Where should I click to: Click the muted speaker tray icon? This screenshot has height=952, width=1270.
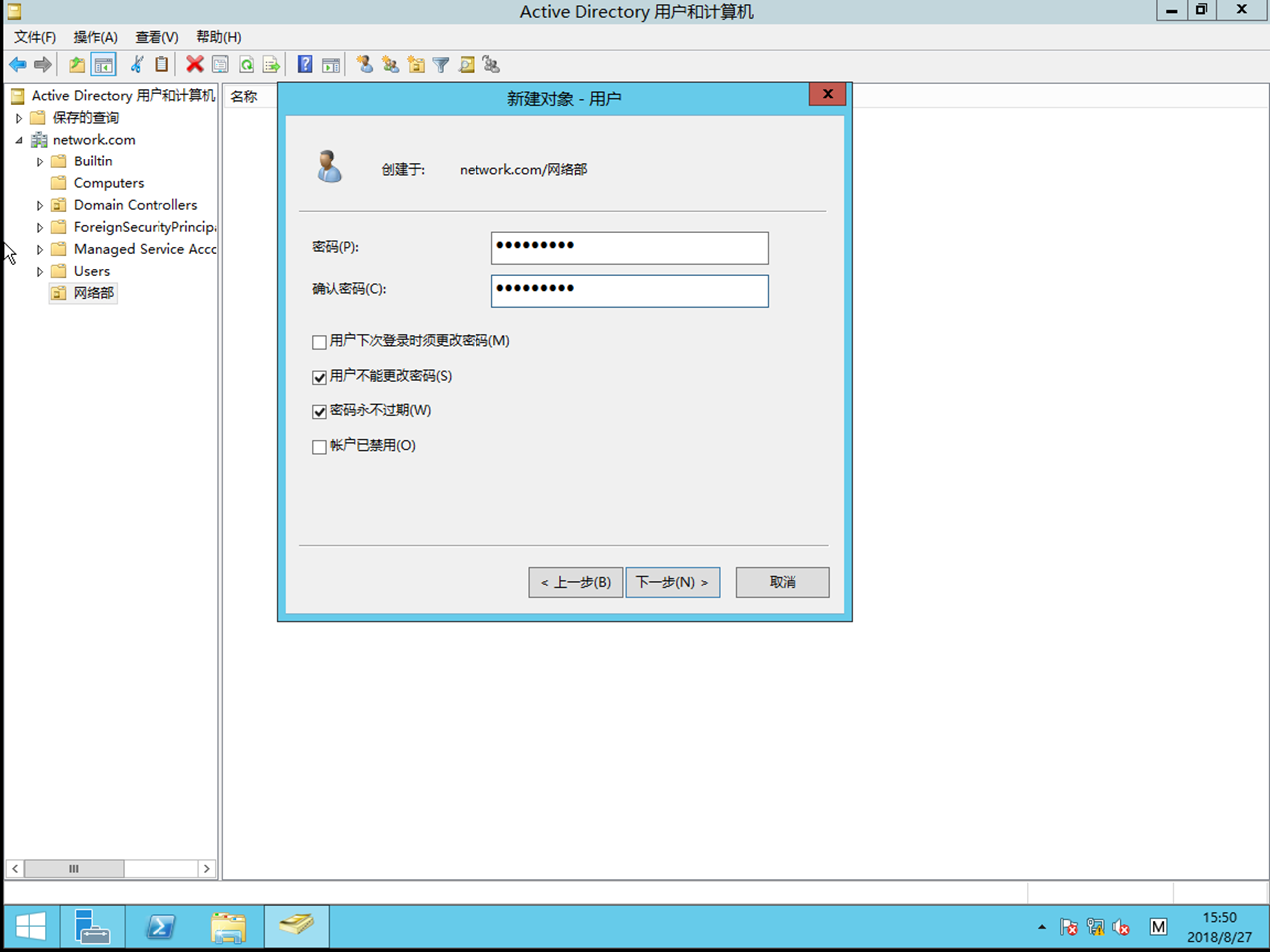tap(1121, 927)
